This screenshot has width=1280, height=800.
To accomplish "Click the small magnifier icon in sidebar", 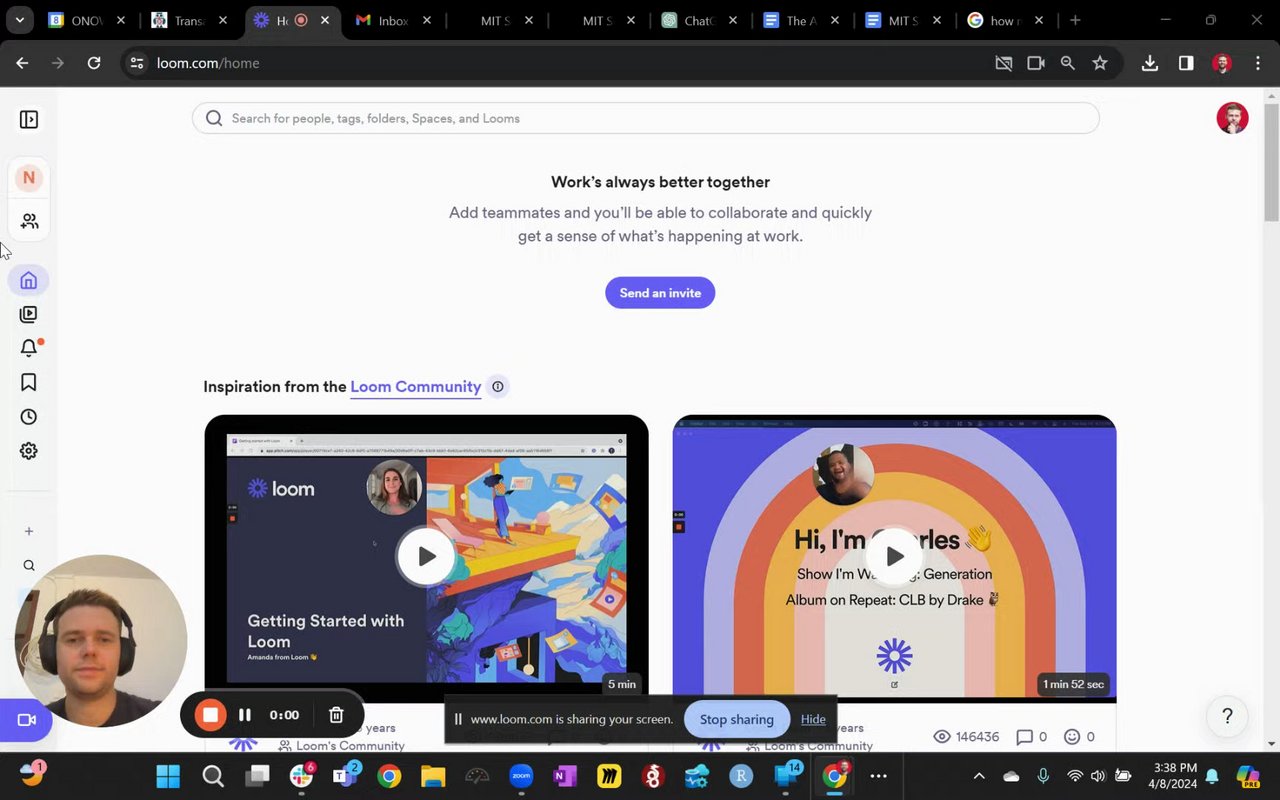I will pos(29,565).
